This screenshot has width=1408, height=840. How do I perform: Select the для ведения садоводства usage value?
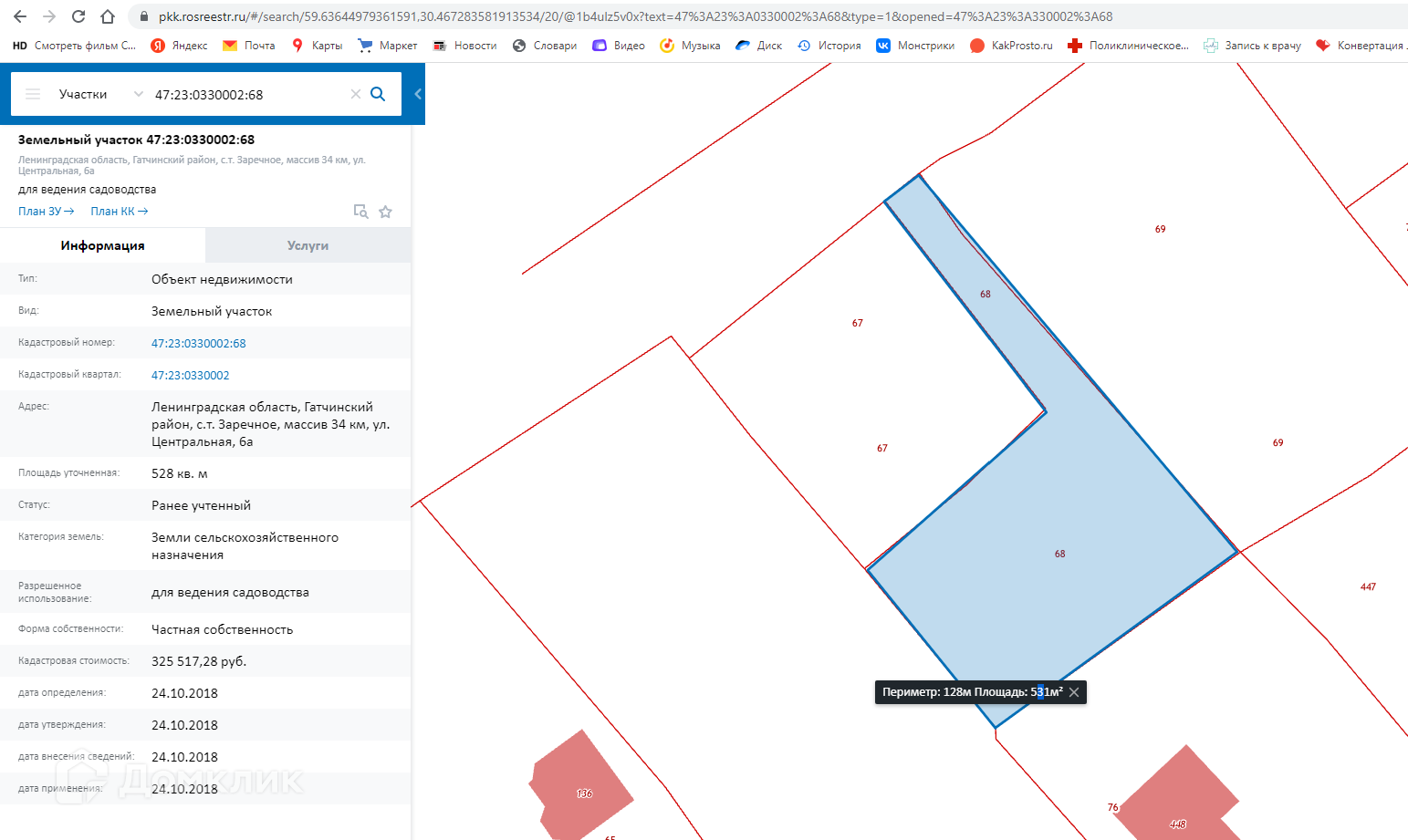(x=230, y=592)
